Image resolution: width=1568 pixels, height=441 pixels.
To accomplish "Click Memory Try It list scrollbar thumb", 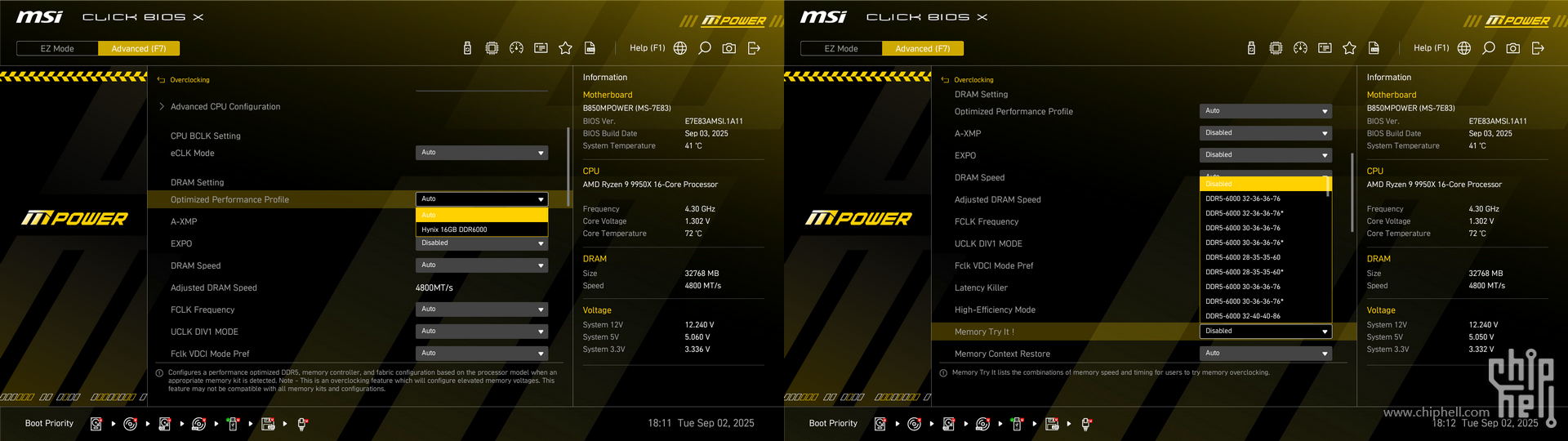I will pos(1328,186).
